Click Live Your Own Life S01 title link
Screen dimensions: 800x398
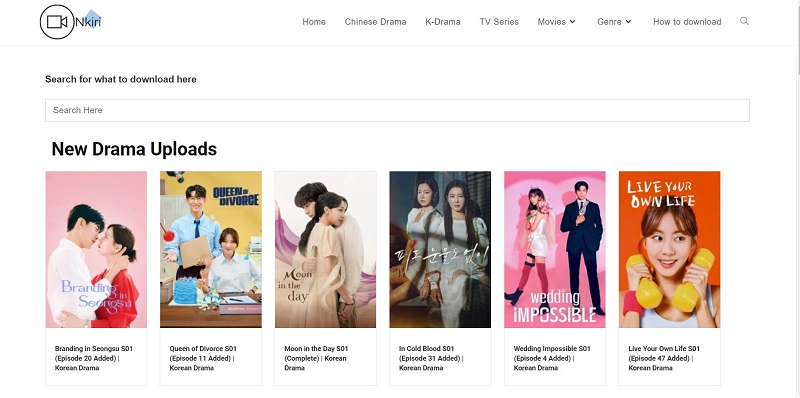pyautogui.click(x=664, y=358)
